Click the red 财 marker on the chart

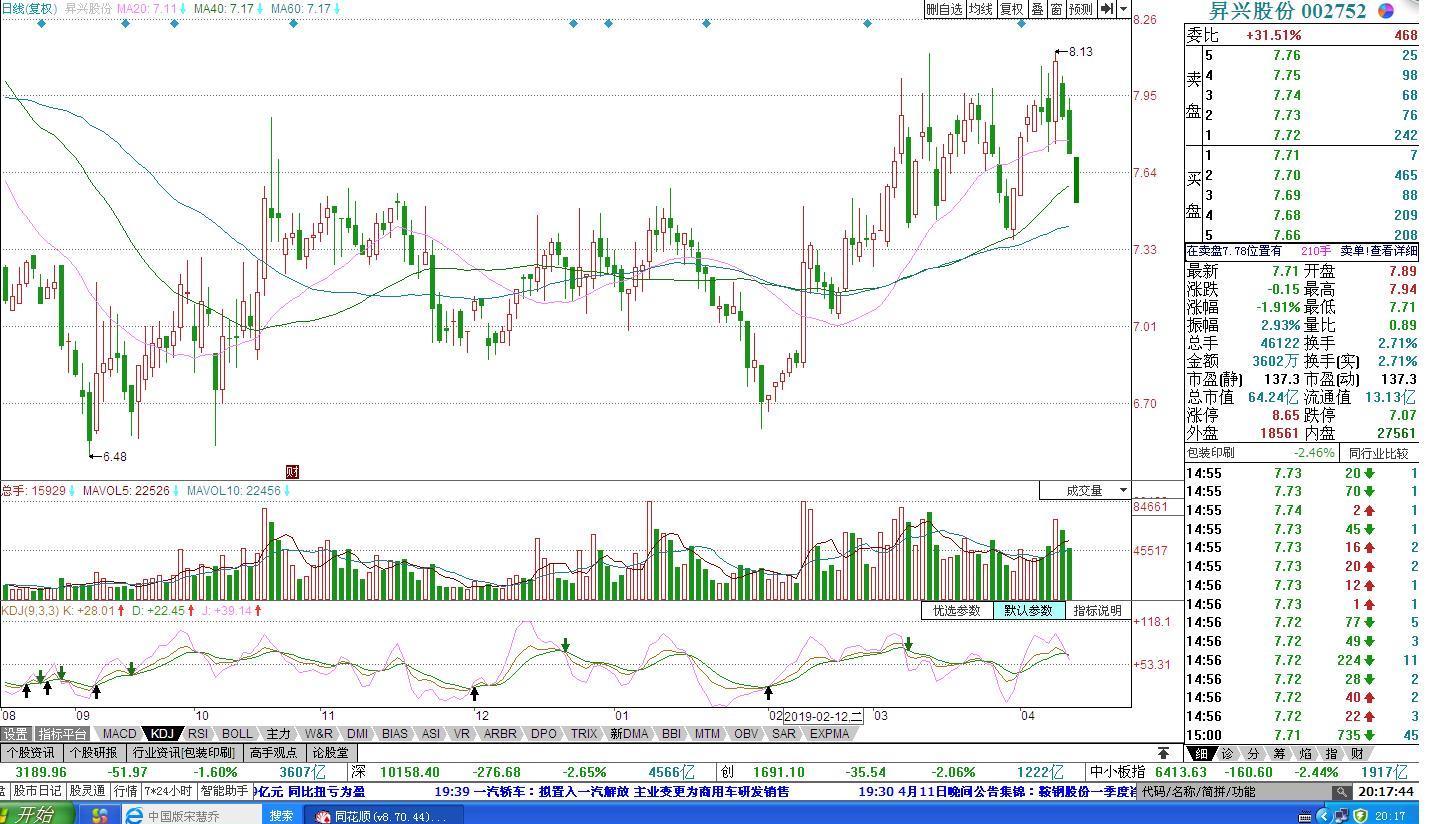pyautogui.click(x=292, y=471)
